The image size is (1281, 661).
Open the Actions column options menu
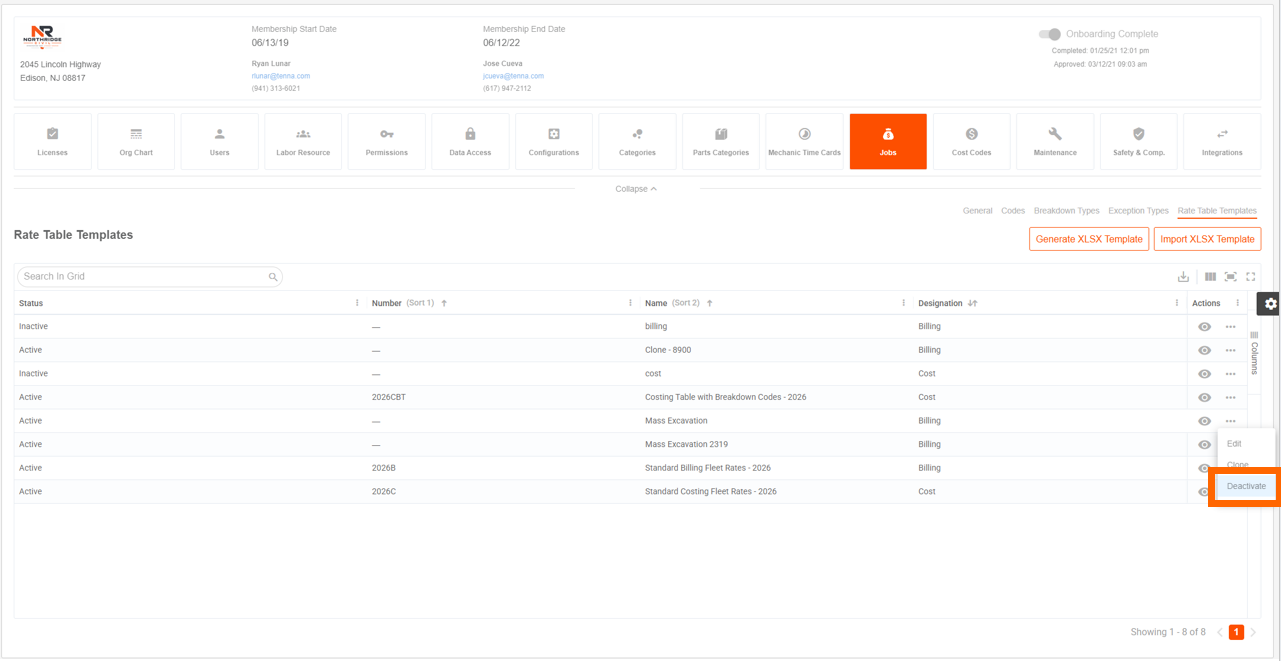tap(1238, 303)
